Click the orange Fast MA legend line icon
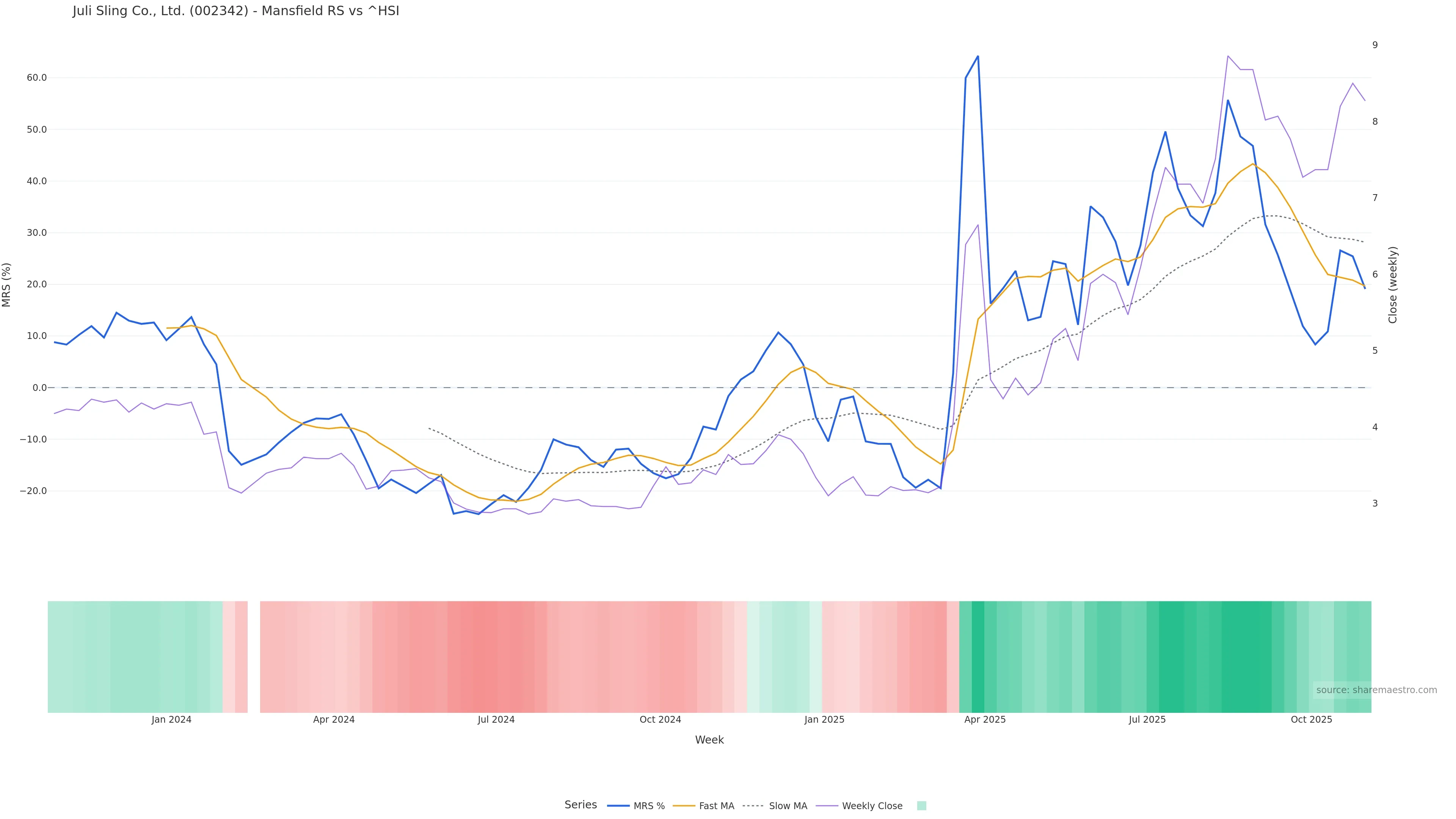Screen dimensions: 1456x819 coord(684,806)
